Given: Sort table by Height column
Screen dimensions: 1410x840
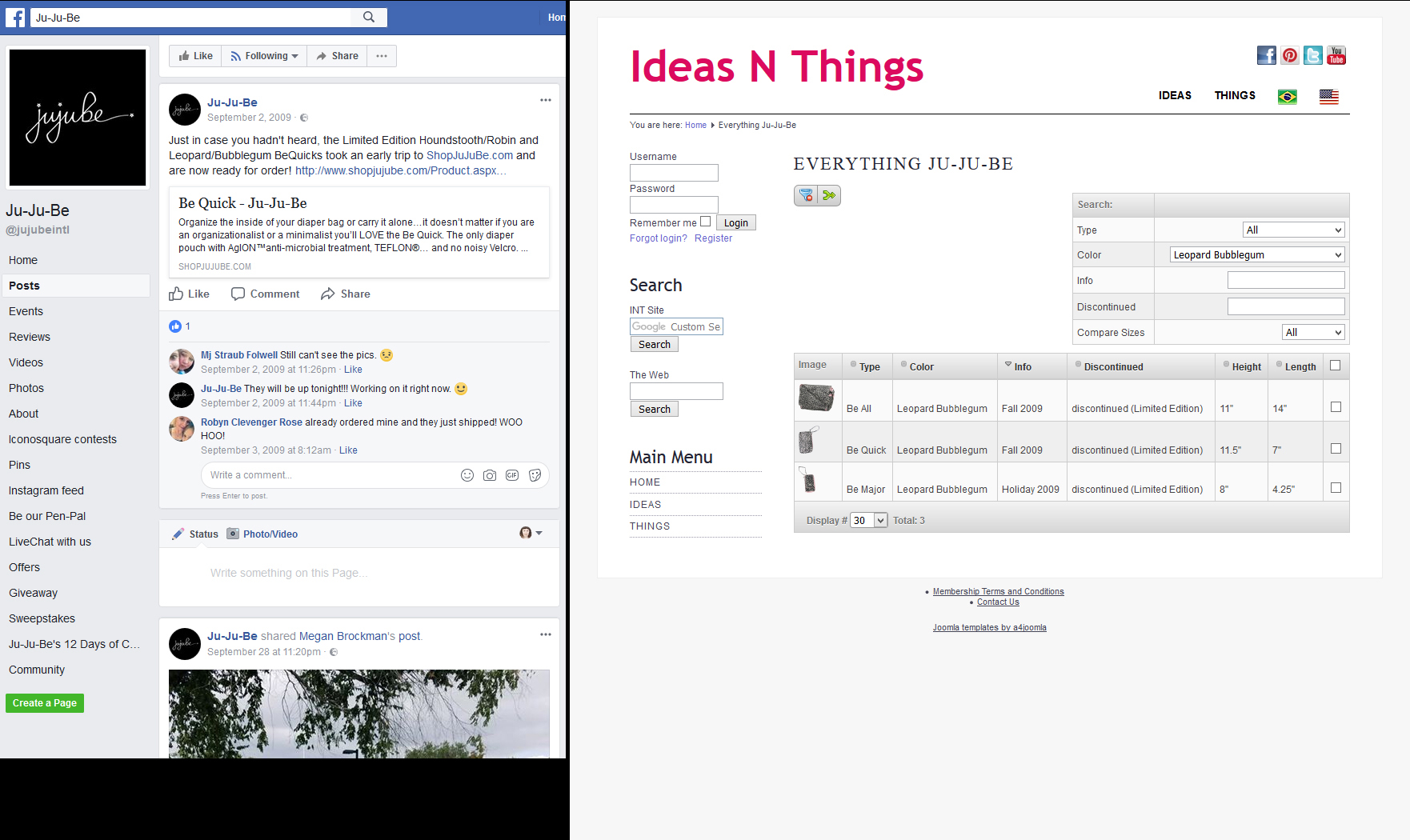Looking at the screenshot, I should (1246, 367).
